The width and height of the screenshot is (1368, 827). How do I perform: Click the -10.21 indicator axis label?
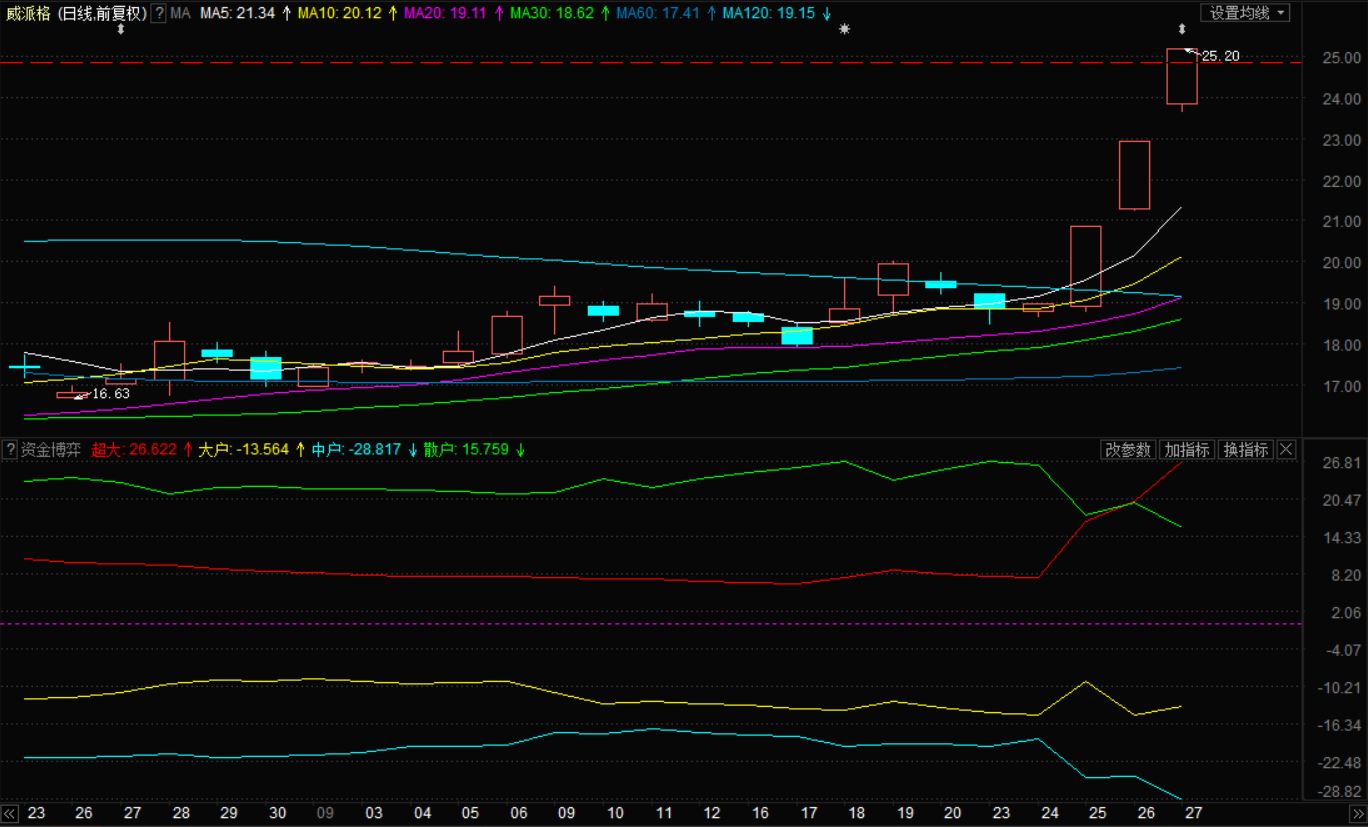1339,688
